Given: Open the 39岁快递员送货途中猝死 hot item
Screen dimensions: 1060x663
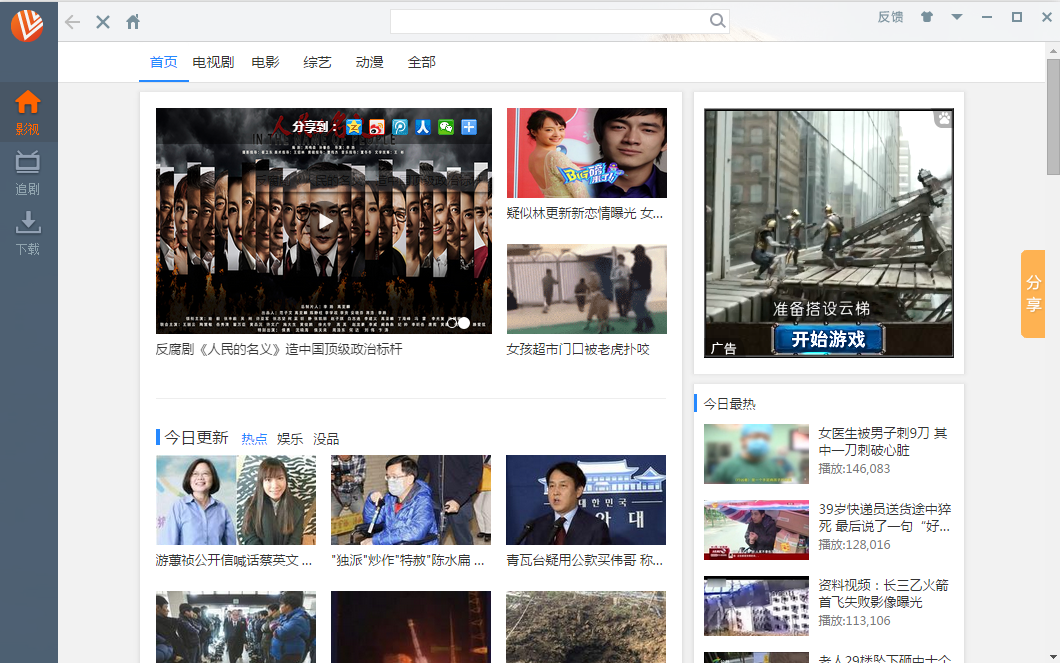Looking at the screenshot, I should point(884,517).
